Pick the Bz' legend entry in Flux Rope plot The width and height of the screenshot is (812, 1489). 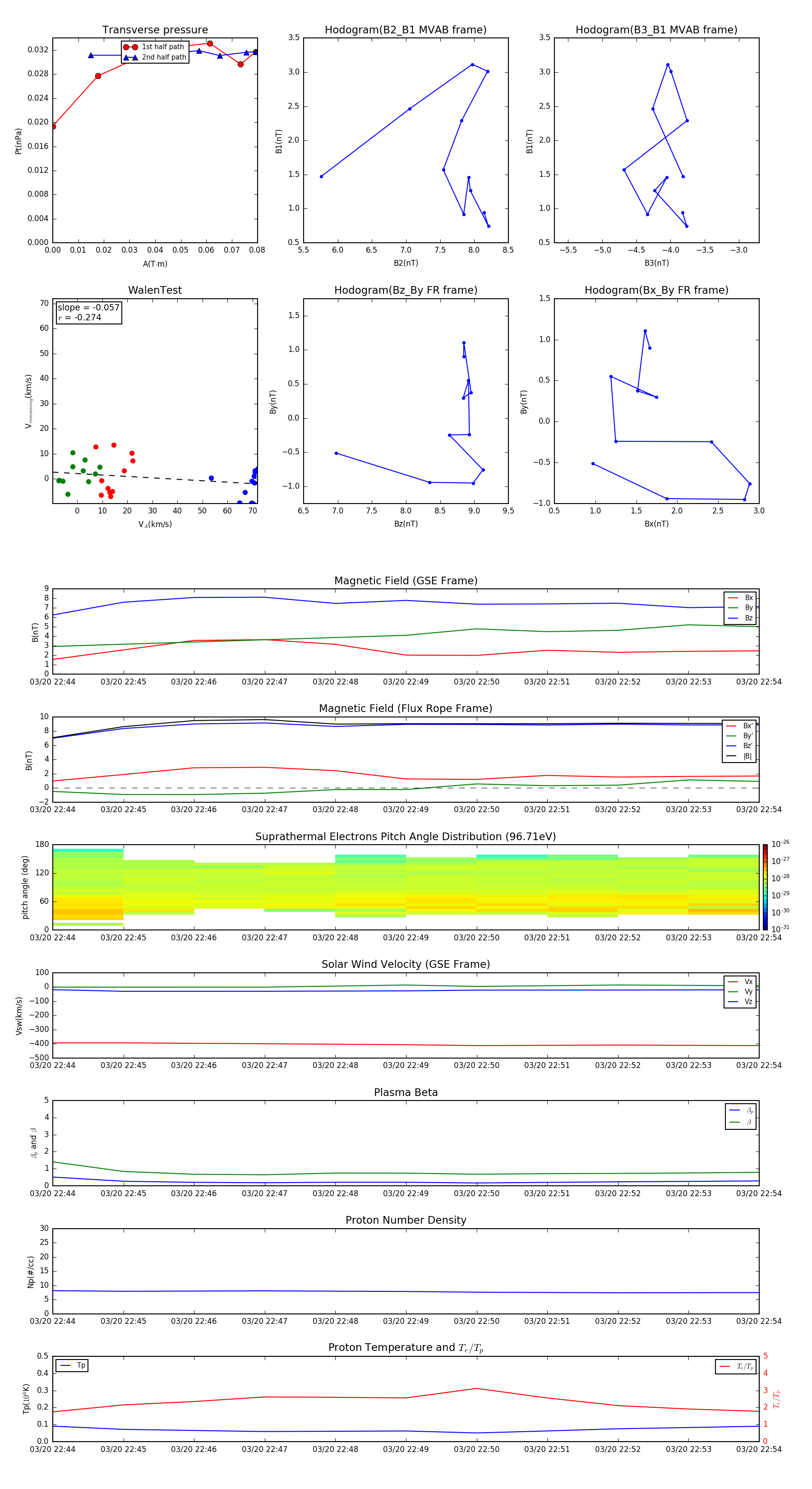pyautogui.click(x=740, y=746)
